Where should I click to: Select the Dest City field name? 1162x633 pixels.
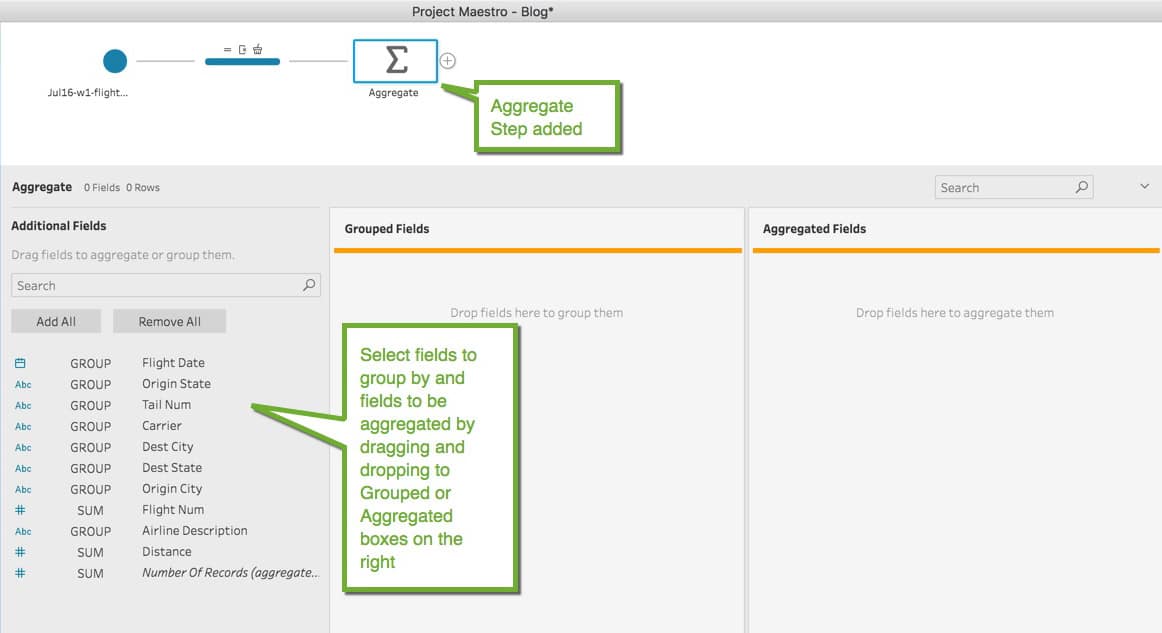pyautogui.click(x=167, y=446)
